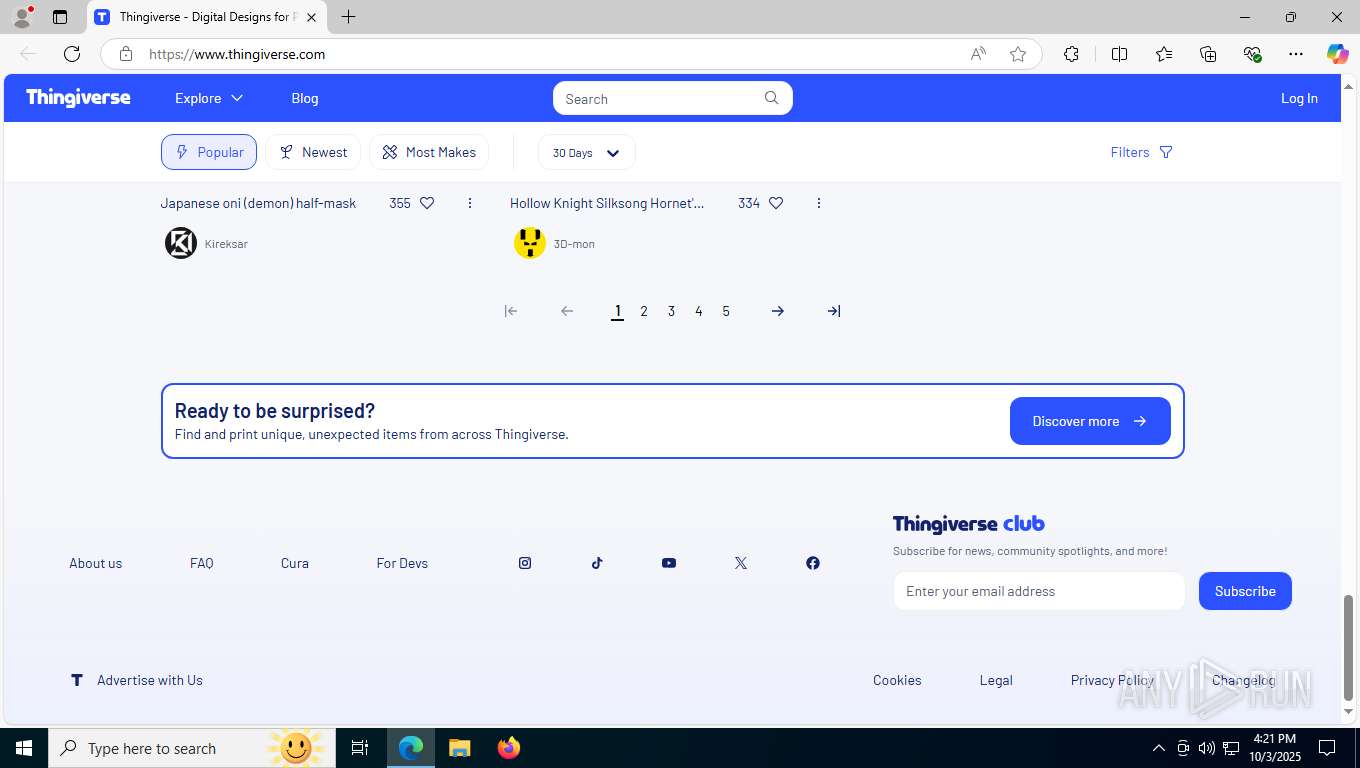Viewport: 1360px width, 768px height.
Task: Open browser Extensions icon
Action: pyautogui.click(x=1071, y=54)
